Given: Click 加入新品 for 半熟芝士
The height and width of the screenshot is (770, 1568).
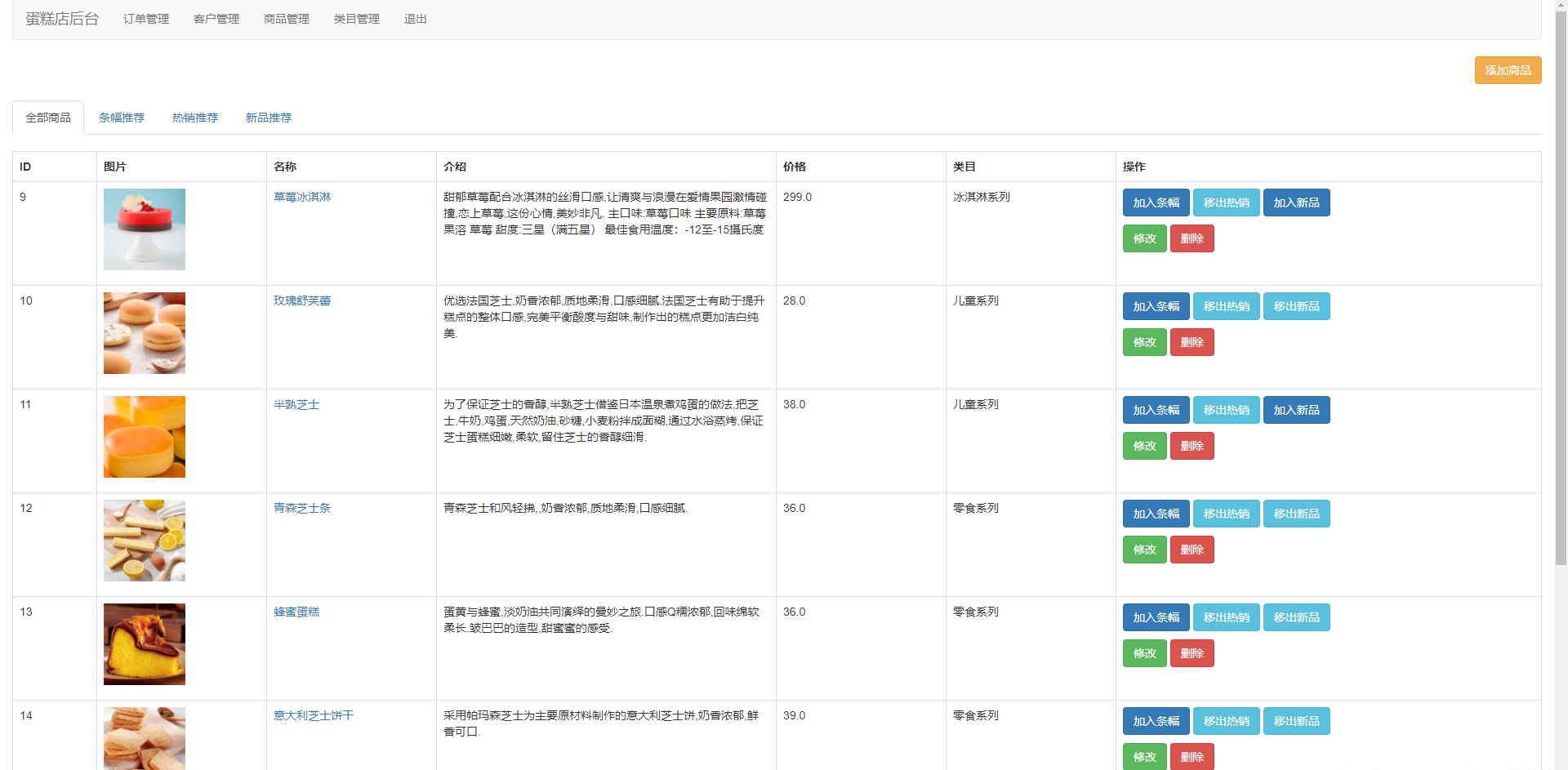Looking at the screenshot, I should pyautogui.click(x=1296, y=409).
